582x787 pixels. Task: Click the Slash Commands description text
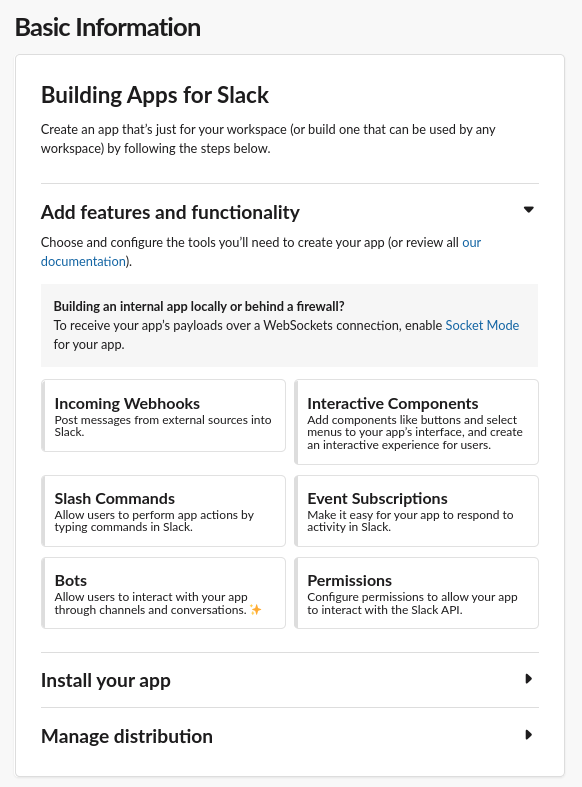[154, 521]
